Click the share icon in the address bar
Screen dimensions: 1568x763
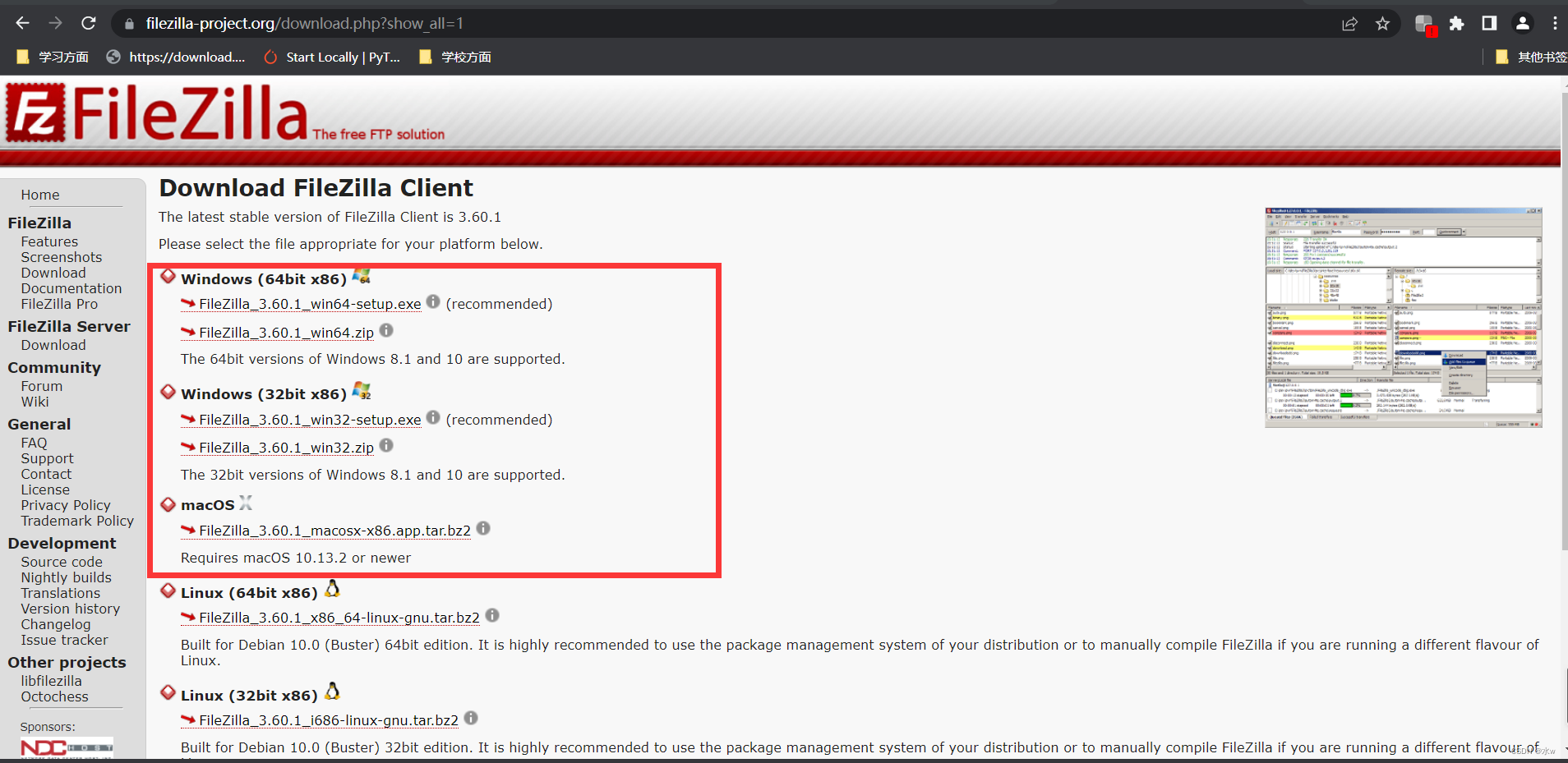[x=1349, y=23]
